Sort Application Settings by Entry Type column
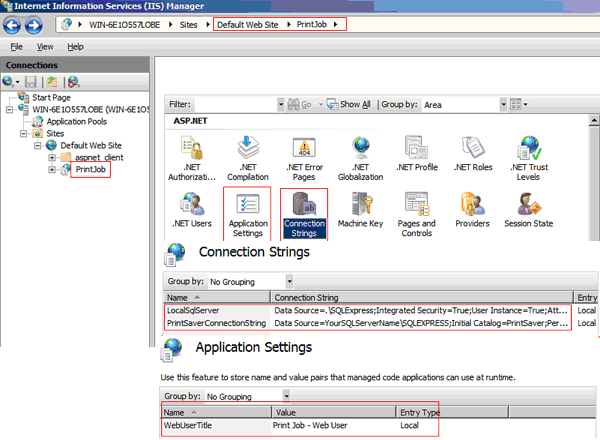The image size is (600, 440). (x=452, y=412)
